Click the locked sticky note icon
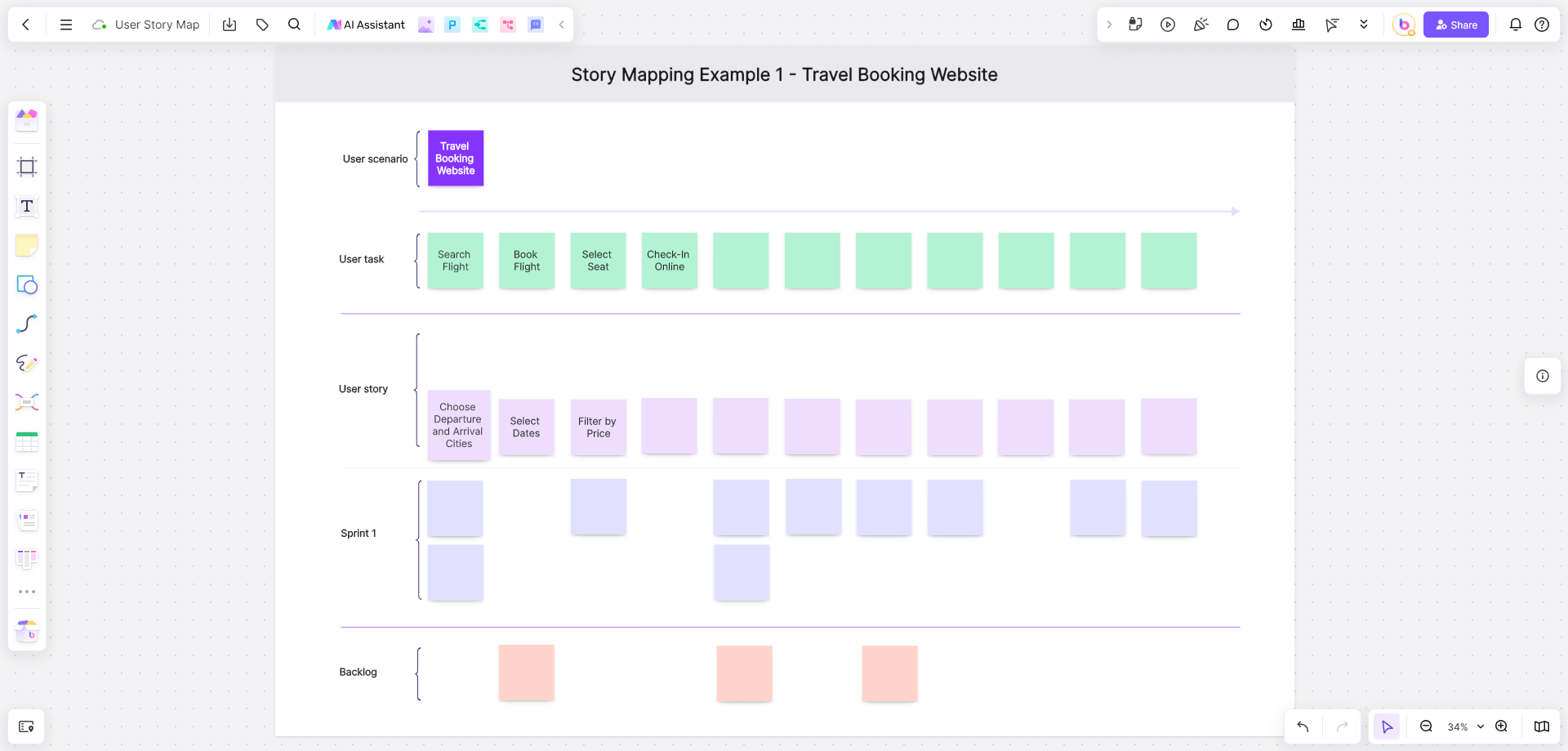The width and height of the screenshot is (1568, 751). [x=1135, y=25]
